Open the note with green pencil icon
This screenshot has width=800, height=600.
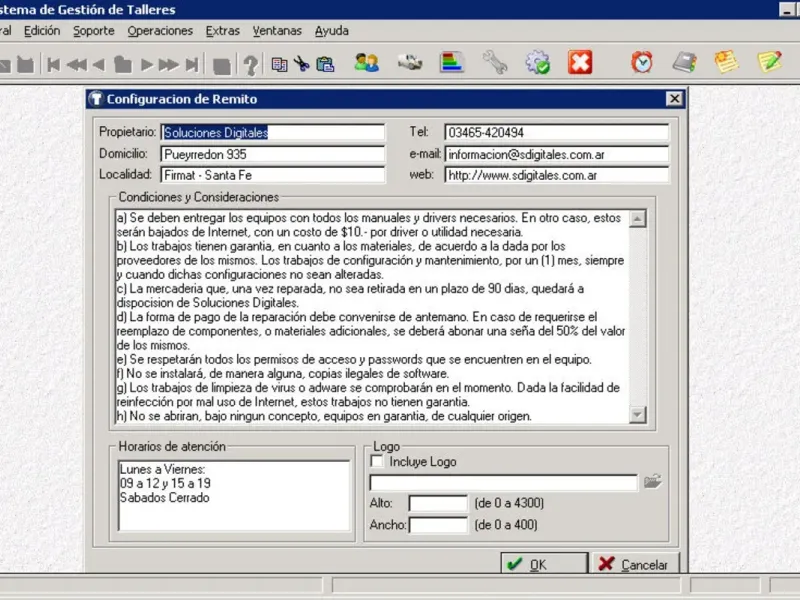point(769,62)
